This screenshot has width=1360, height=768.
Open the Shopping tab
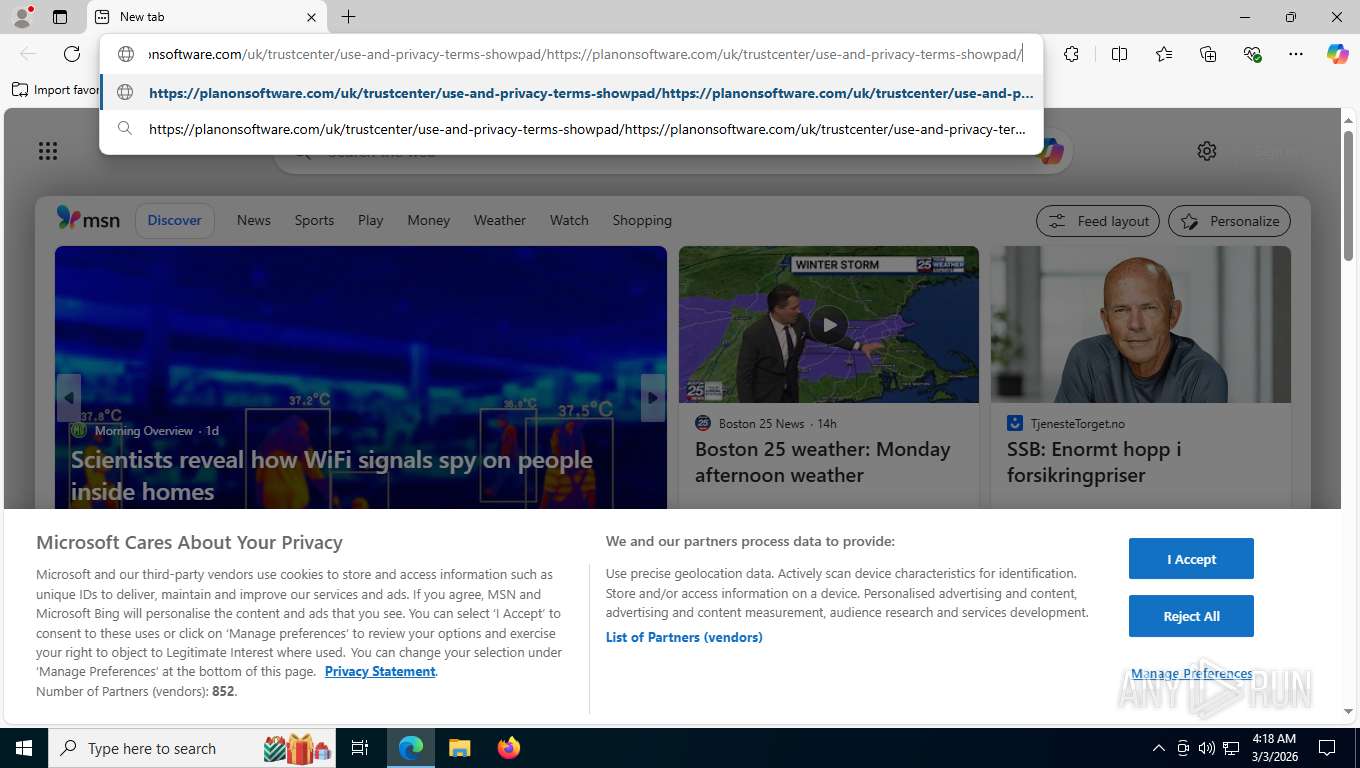[x=642, y=220]
